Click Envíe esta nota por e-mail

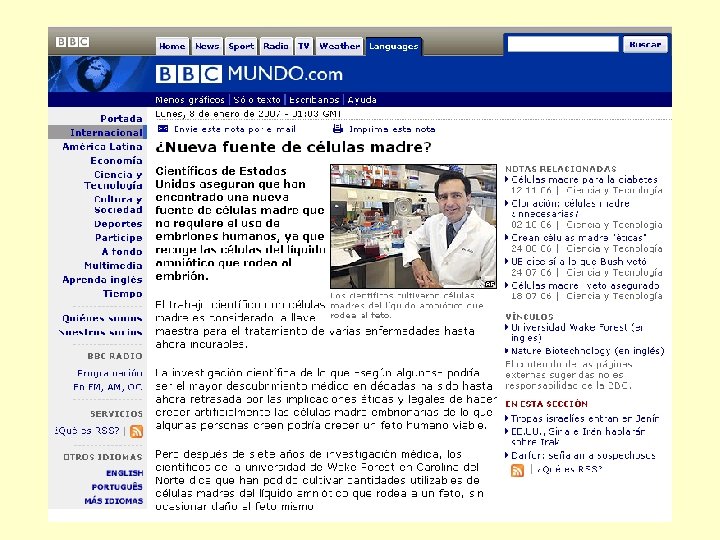click(235, 129)
